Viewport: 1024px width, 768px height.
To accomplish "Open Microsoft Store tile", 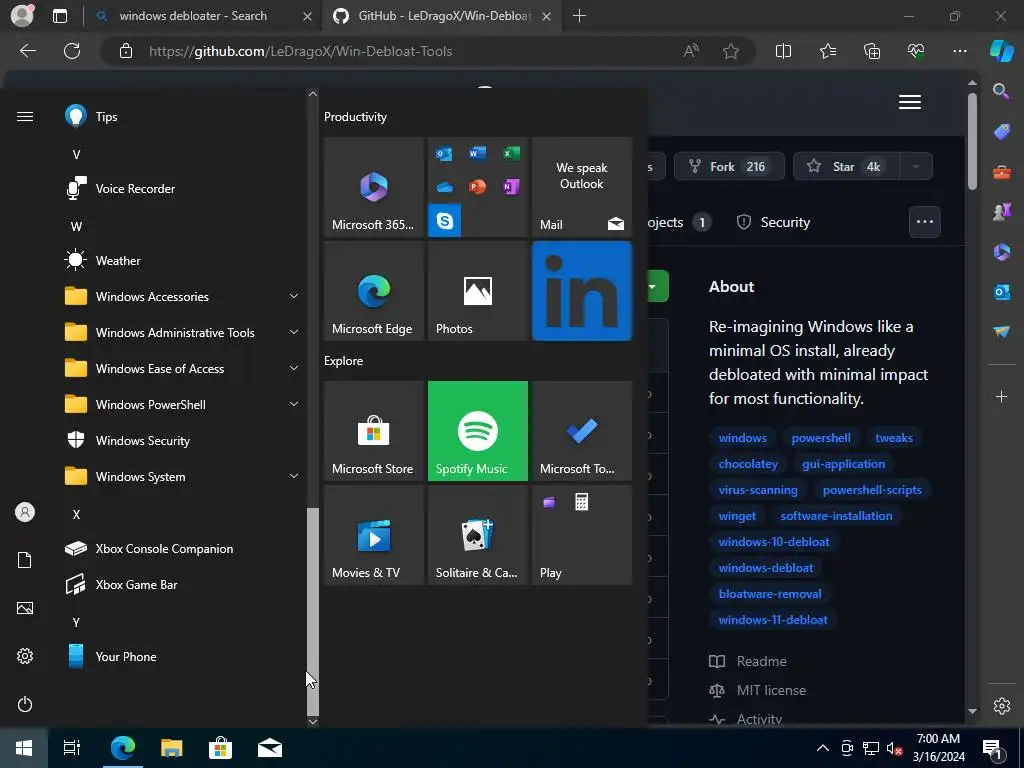I will point(374,431).
